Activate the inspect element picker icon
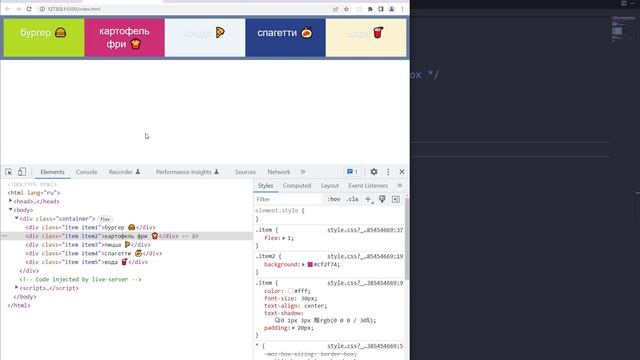 click(9, 172)
